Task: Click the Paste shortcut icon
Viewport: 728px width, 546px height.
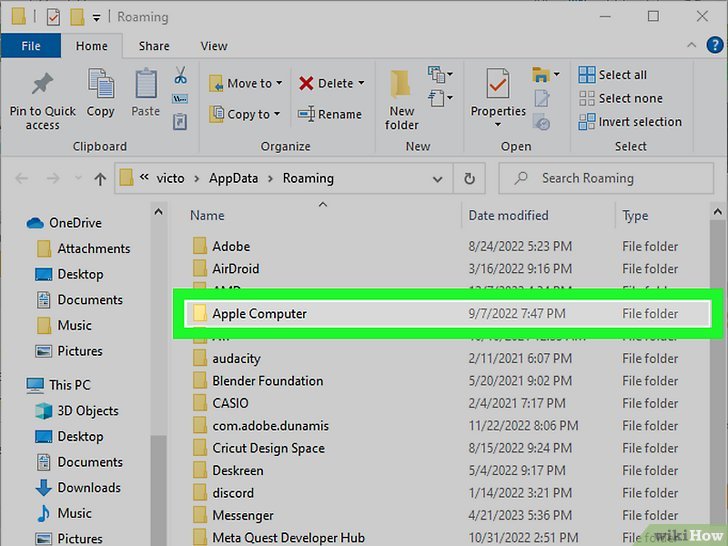Action: pyautogui.click(x=180, y=121)
